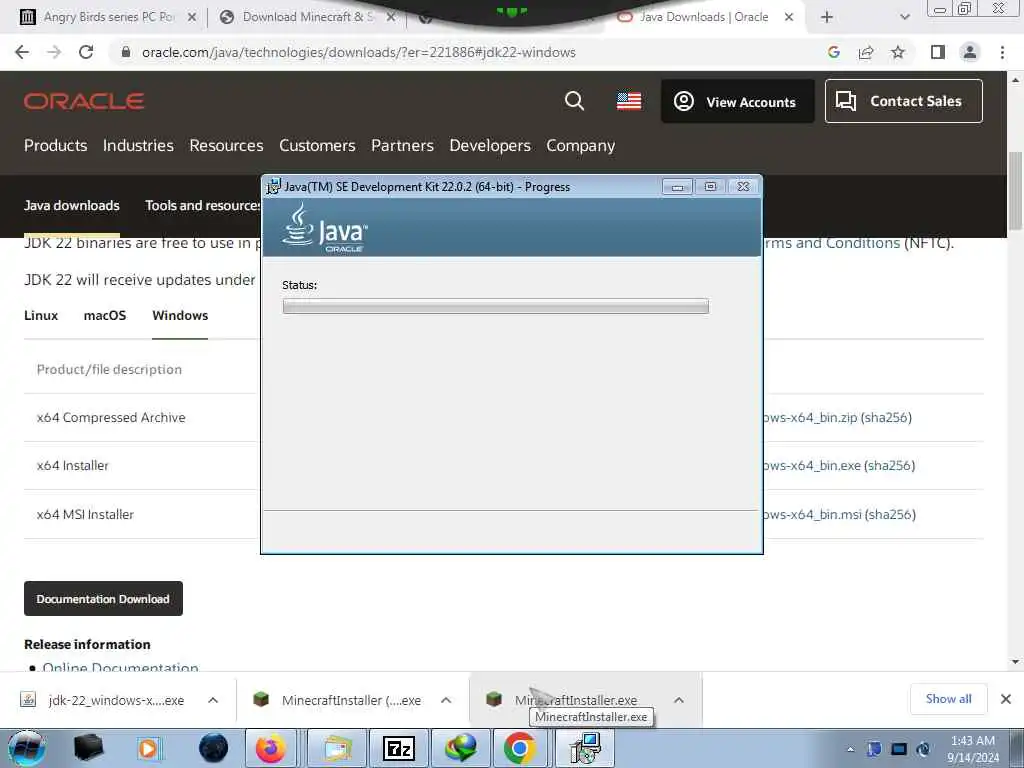Open media player taskbar icon
Viewport: 1024px width, 768px height.
pos(148,748)
